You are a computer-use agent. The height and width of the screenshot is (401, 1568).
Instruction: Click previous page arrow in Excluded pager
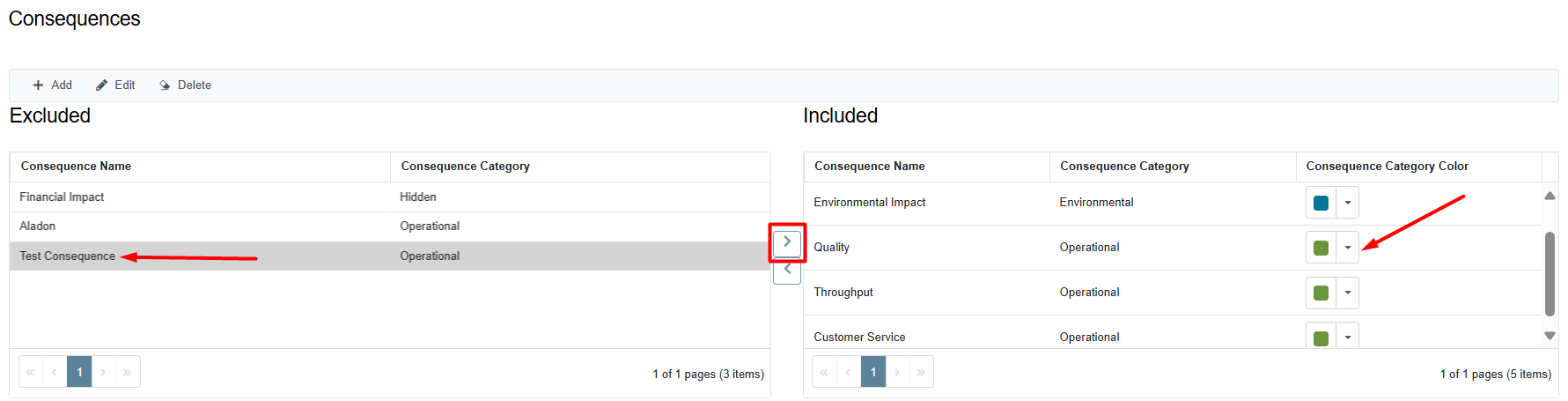54,372
